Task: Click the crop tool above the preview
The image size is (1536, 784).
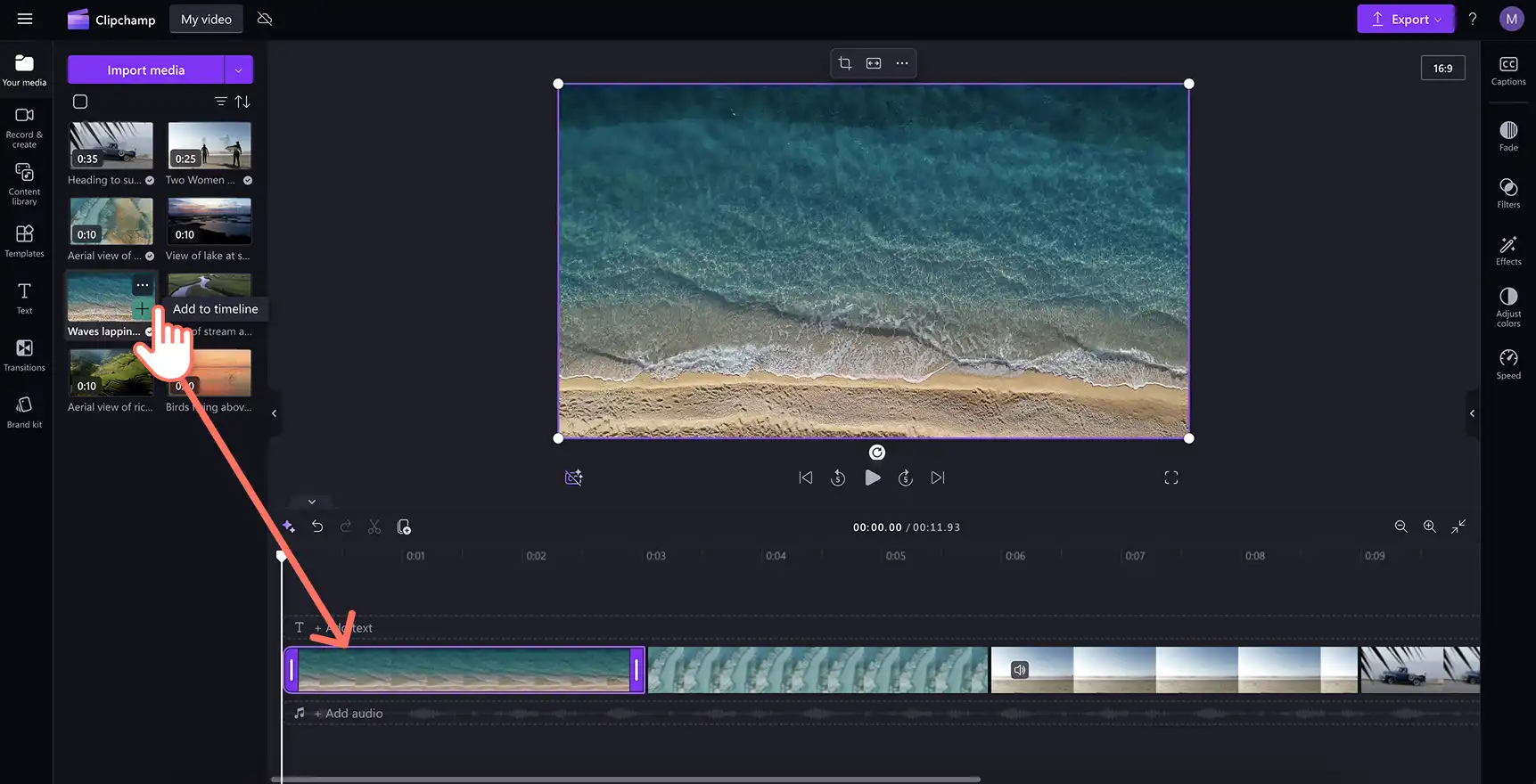Action: [x=845, y=63]
